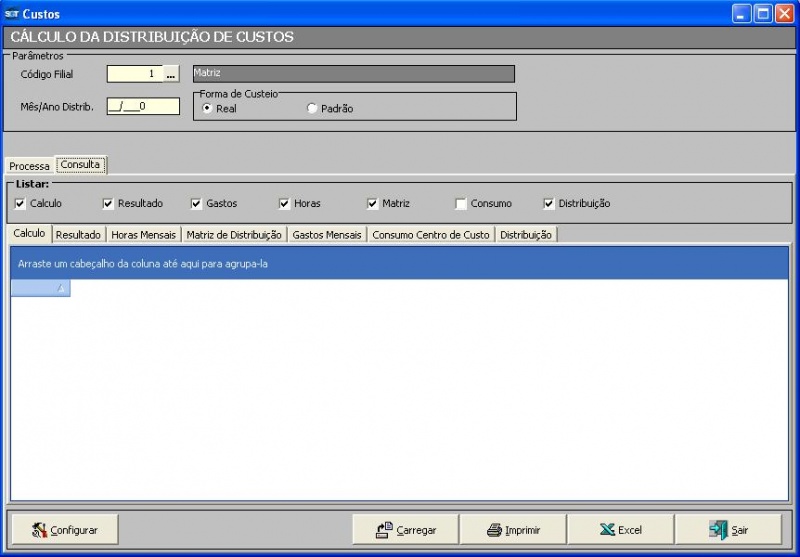Click the blue column grouping panel
The image size is (800, 557).
[x=400, y=264]
